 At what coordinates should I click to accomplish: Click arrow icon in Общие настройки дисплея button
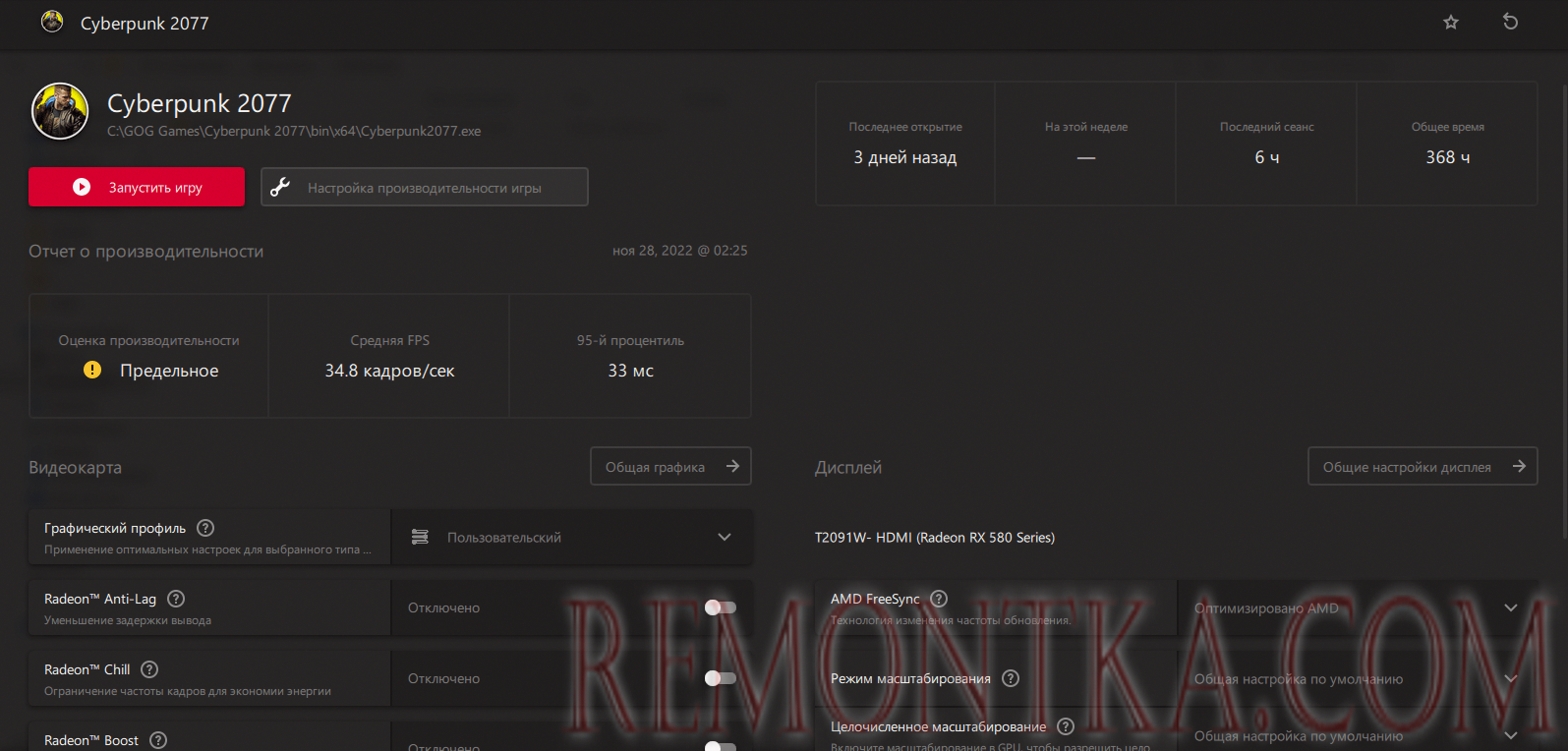coord(1519,466)
